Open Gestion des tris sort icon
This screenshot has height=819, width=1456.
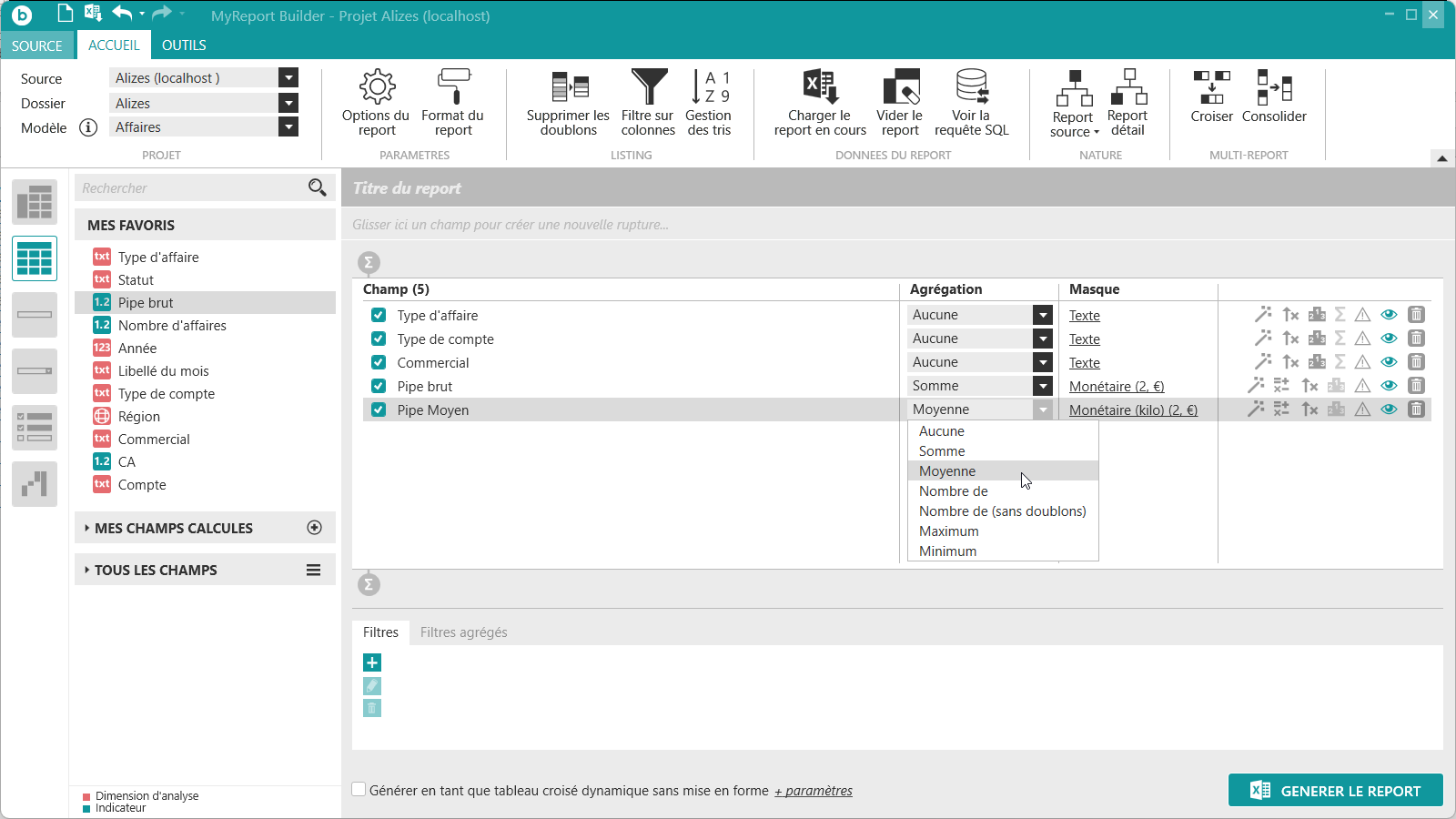click(x=709, y=87)
